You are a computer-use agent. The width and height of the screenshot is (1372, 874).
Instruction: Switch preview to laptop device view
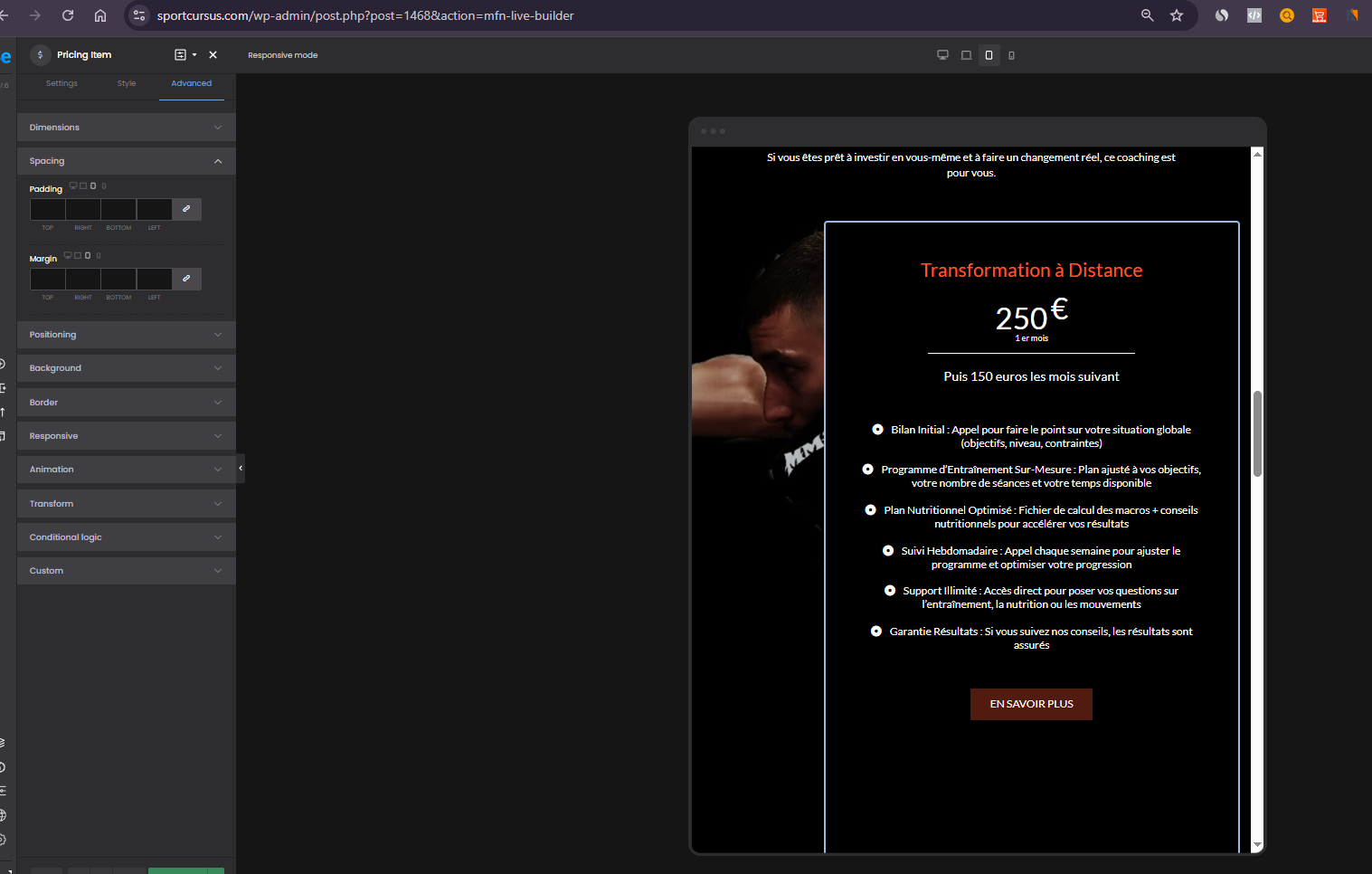click(966, 55)
